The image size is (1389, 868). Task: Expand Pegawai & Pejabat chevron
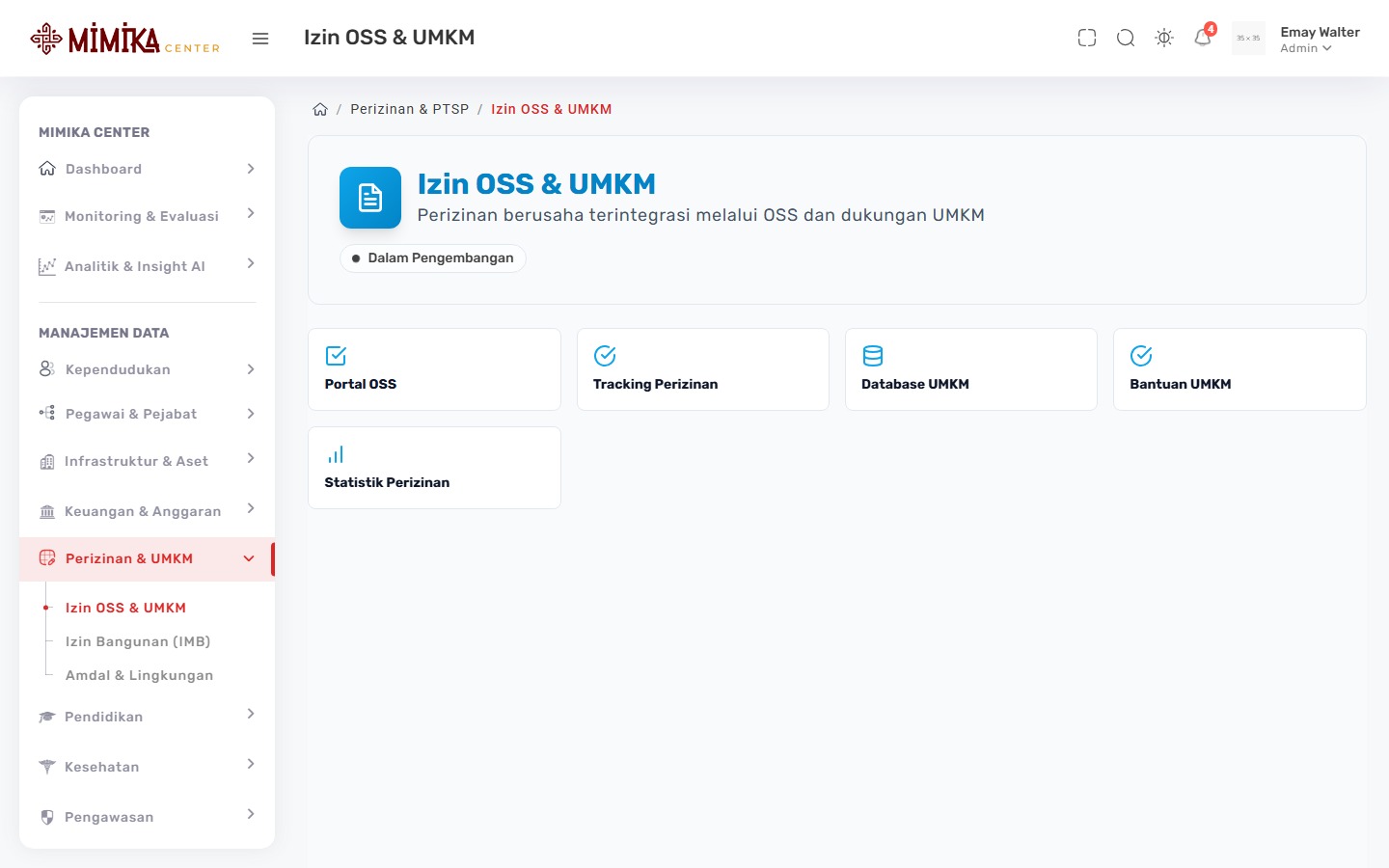click(x=251, y=414)
